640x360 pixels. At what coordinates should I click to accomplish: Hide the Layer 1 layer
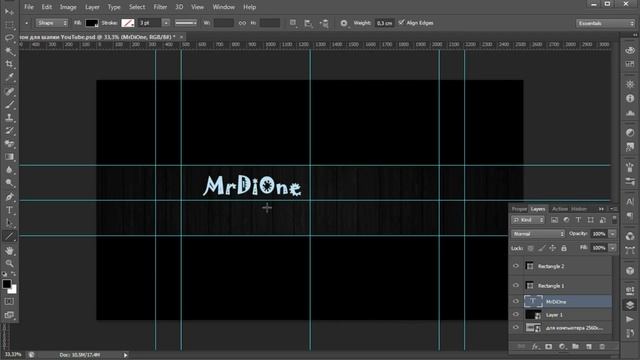[x=516, y=315]
